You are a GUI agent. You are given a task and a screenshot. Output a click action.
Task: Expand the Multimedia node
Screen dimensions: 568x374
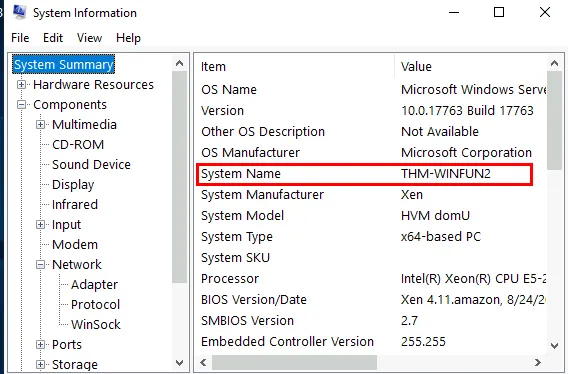click(x=41, y=124)
